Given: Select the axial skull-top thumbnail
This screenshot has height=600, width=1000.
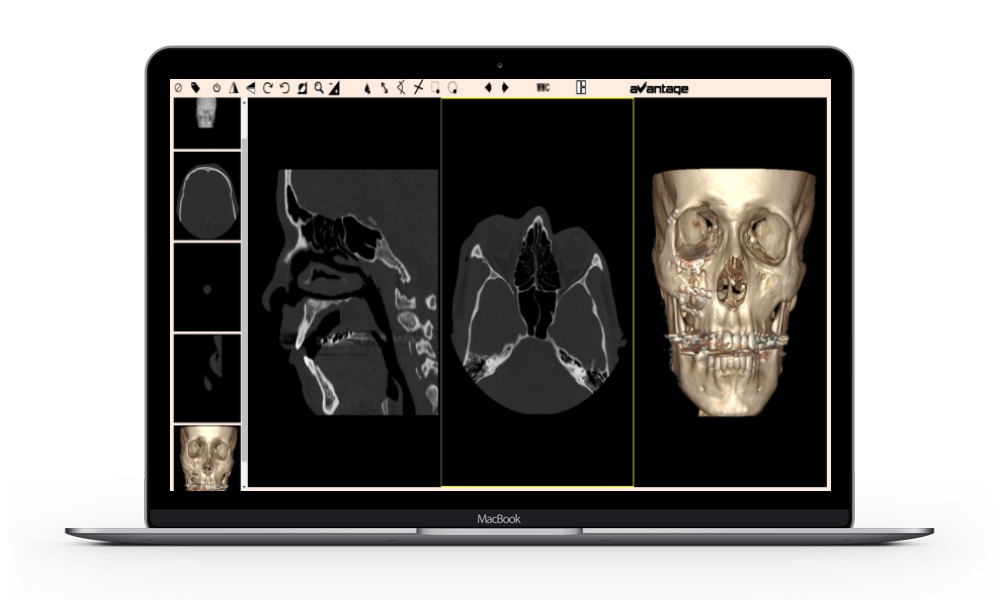Looking at the screenshot, I should tap(207, 196).
